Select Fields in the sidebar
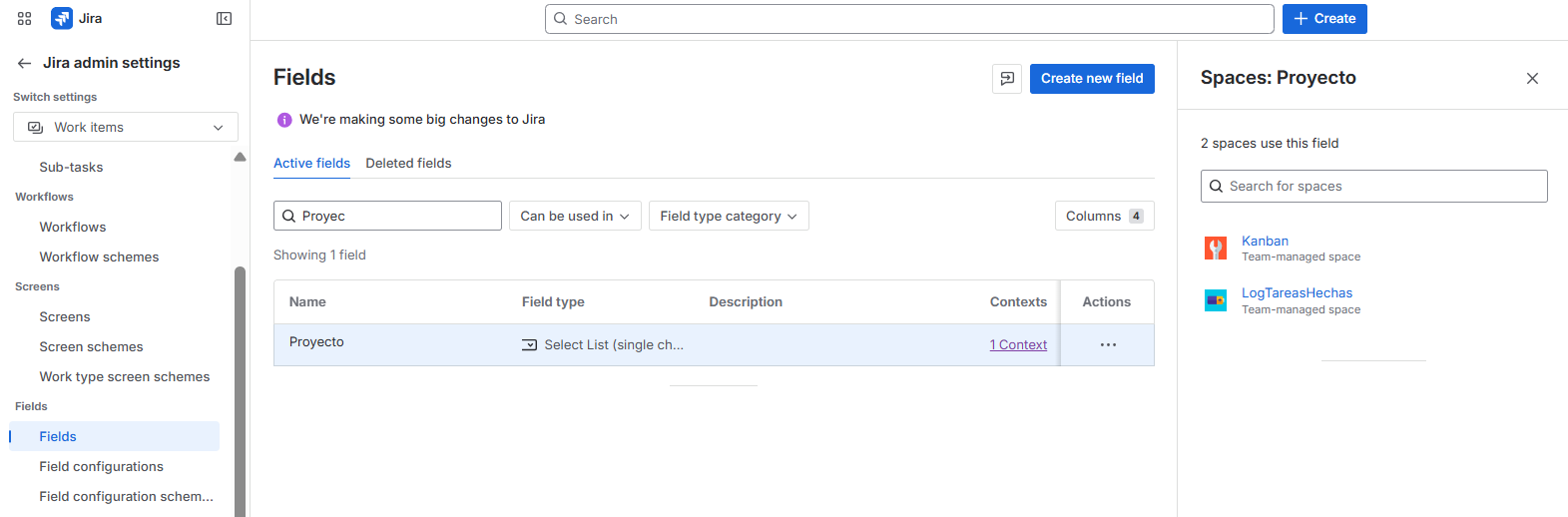The height and width of the screenshot is (517, 1568). [114, 436]
